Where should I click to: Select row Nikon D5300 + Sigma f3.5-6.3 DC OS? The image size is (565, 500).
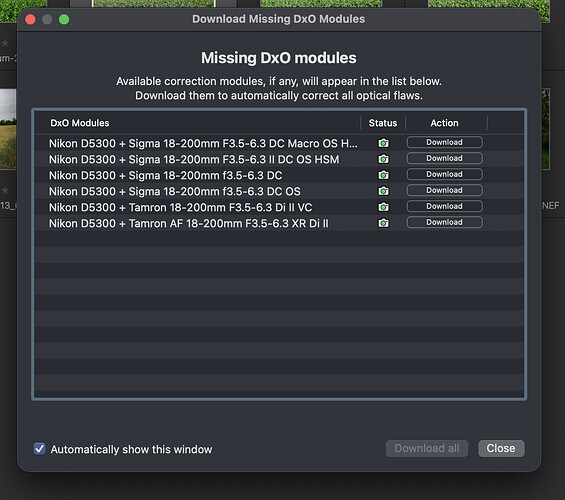pyautogui.click(x=279, y=191)
